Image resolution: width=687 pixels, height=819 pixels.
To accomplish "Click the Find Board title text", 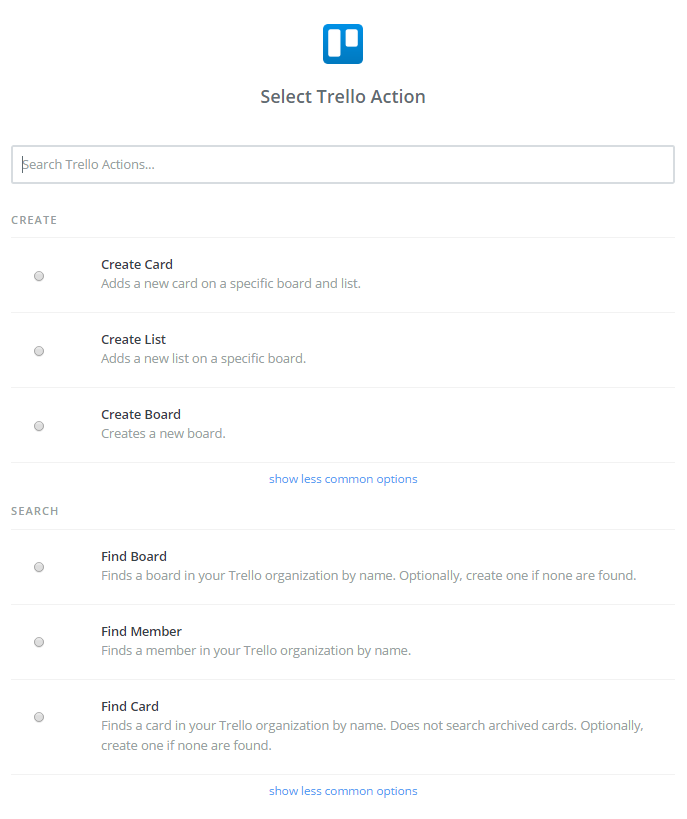I will (134, 556).
